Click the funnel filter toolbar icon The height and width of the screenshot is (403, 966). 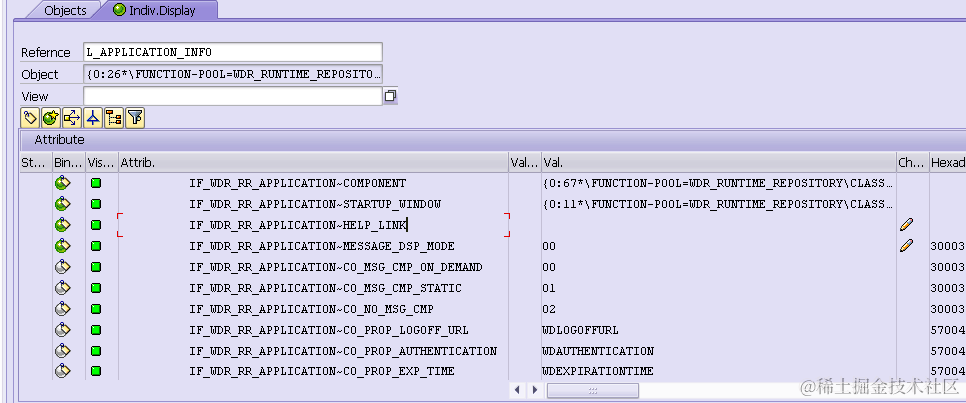click(134, 117)
